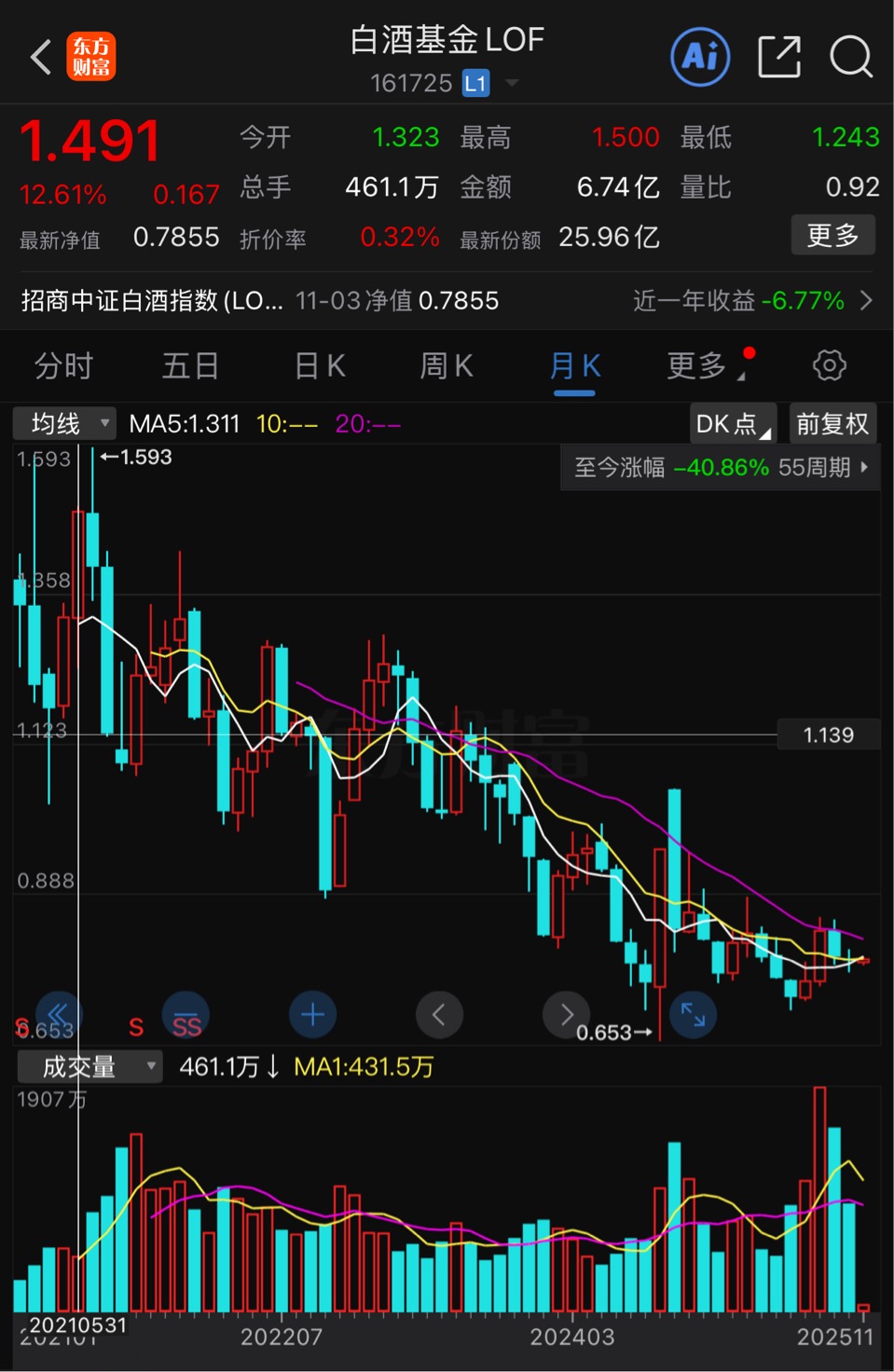The width and height of the screenshot is (894, 1372).
Task: Tap the MA5:1.311 value
Action: (184, 424)
